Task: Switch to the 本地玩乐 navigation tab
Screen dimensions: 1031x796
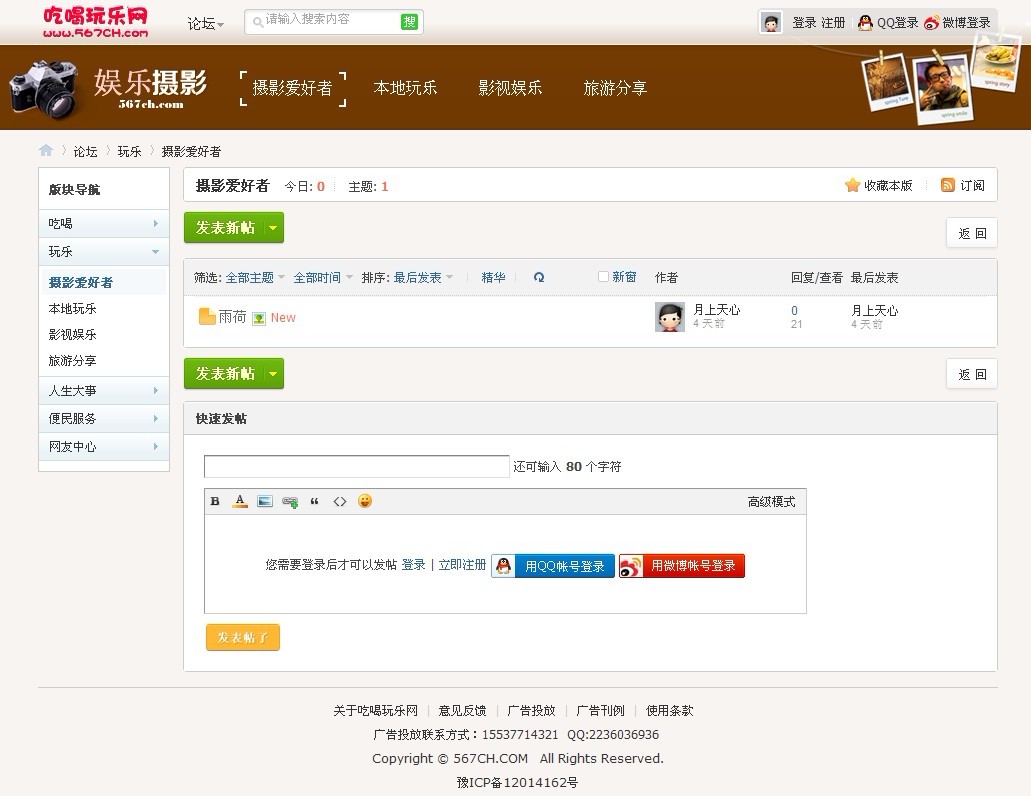Action: click(x=405, y=88)
